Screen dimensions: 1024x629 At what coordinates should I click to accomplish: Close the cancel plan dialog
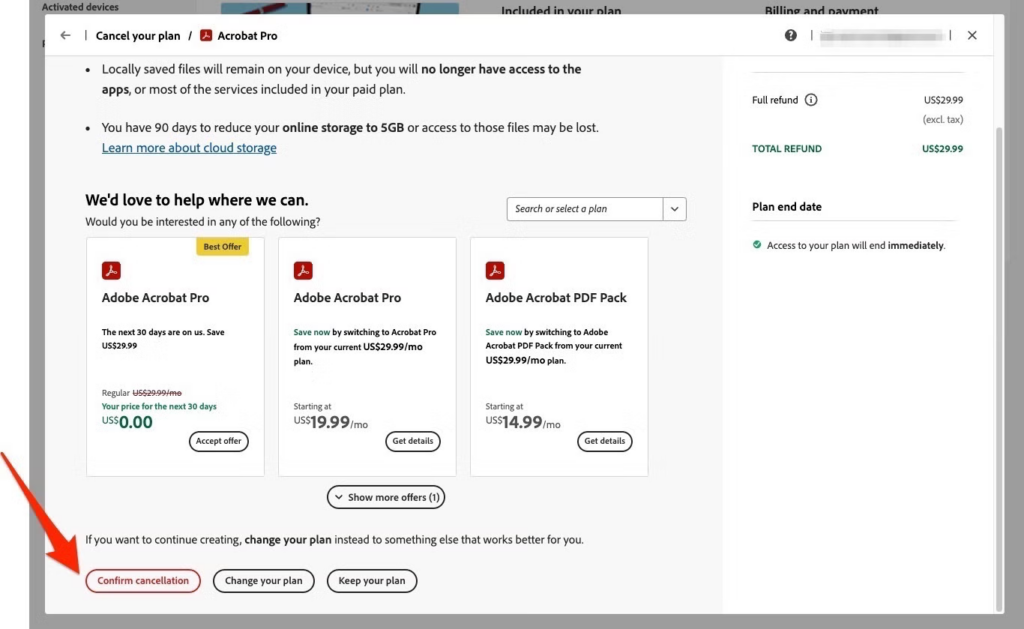click(x=972, y=35)
